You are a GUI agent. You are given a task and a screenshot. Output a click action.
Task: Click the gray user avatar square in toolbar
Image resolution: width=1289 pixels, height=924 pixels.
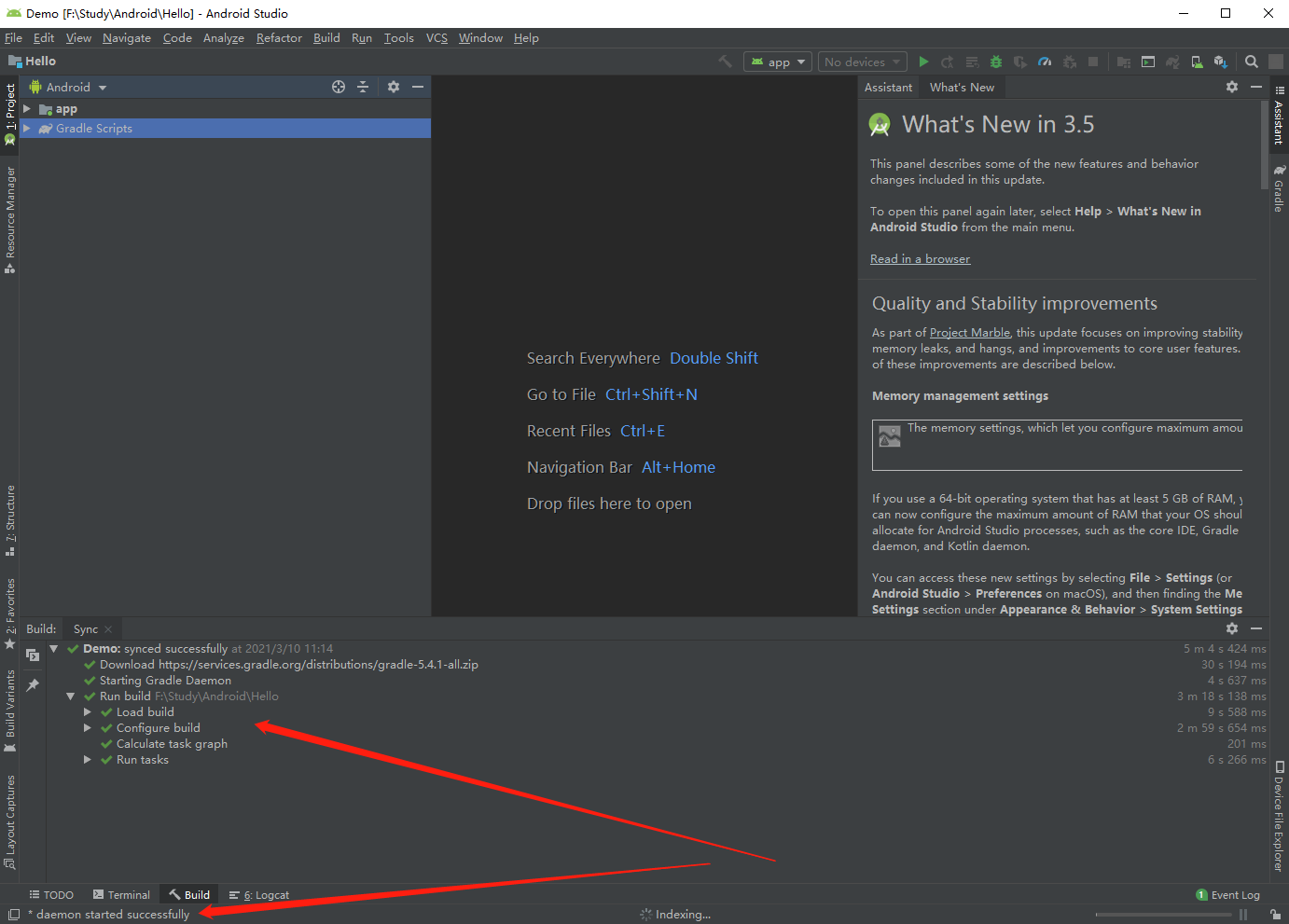click(1276, 62)
